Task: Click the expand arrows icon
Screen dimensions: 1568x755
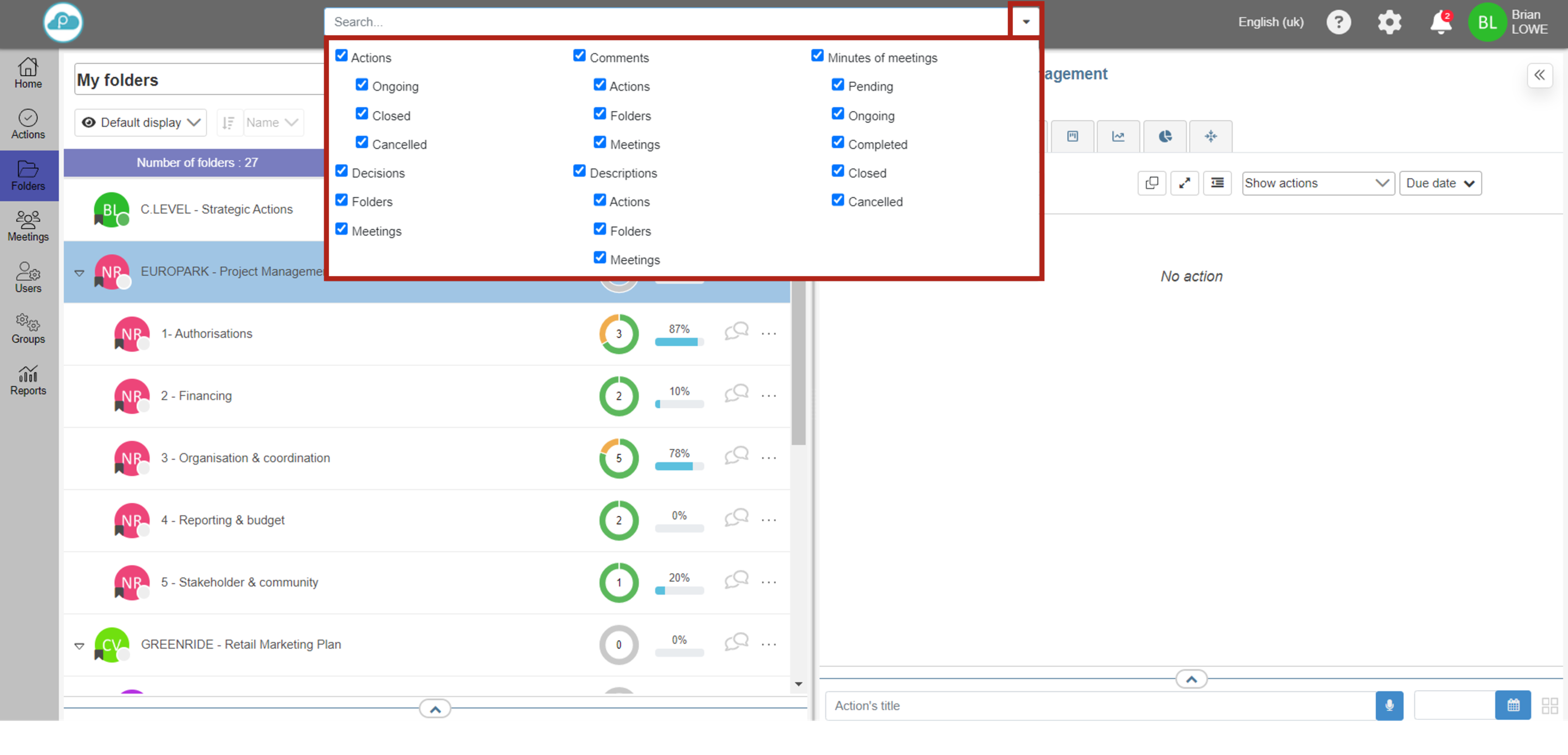Action: click(1184, 183)
